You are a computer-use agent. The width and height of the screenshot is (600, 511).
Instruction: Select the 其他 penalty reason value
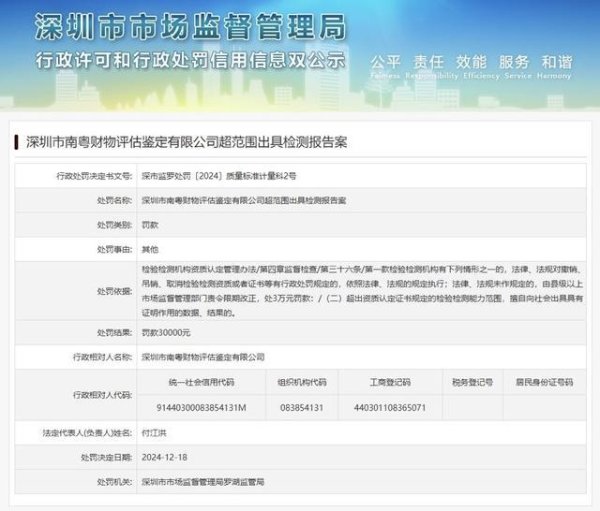coord(150,250)
